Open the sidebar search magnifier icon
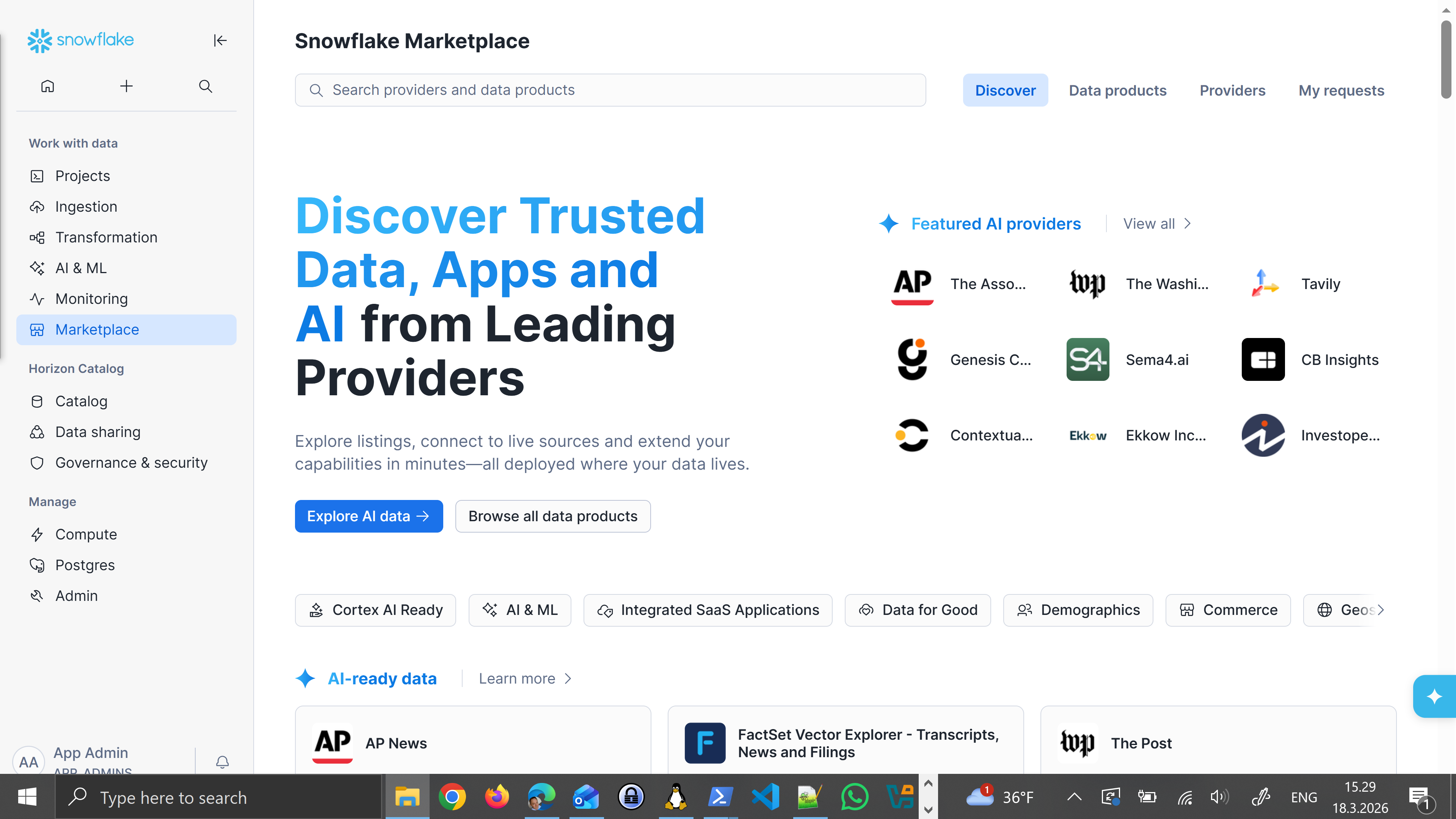This screenshot has height=819, width=1456. tap(206, 86)
